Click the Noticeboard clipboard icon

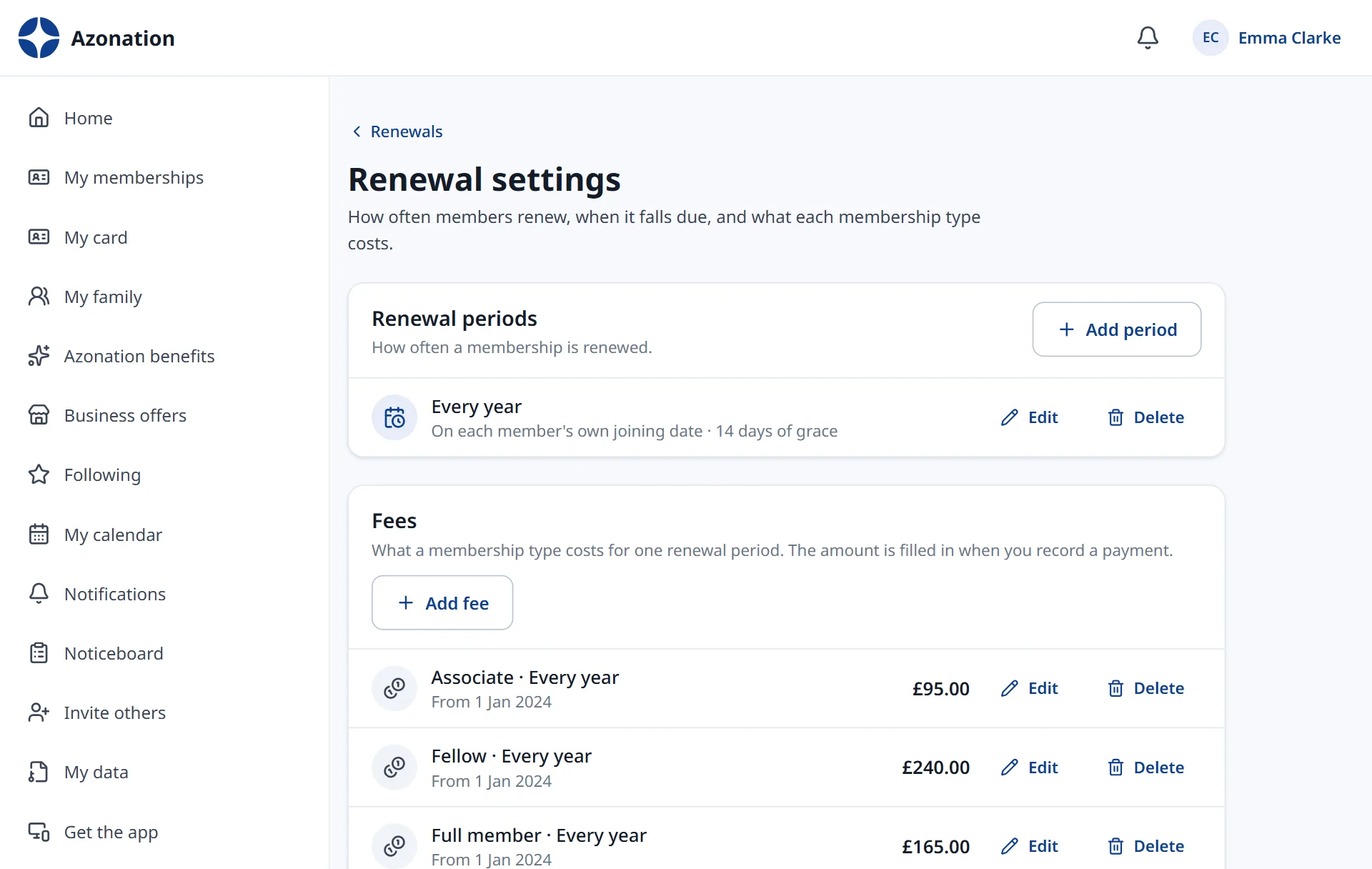point(39,653)
